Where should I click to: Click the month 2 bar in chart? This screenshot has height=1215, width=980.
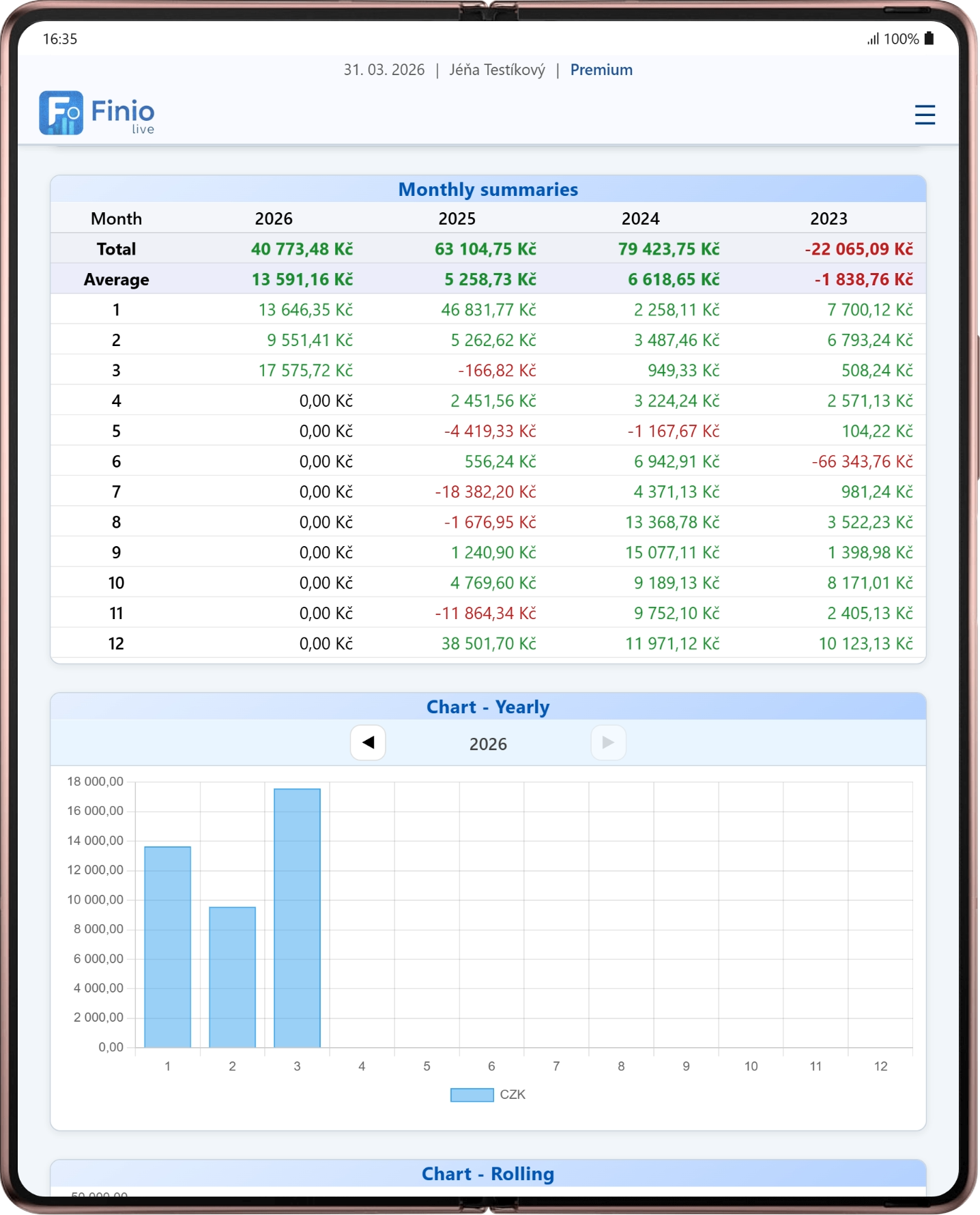tap(232, 976)
